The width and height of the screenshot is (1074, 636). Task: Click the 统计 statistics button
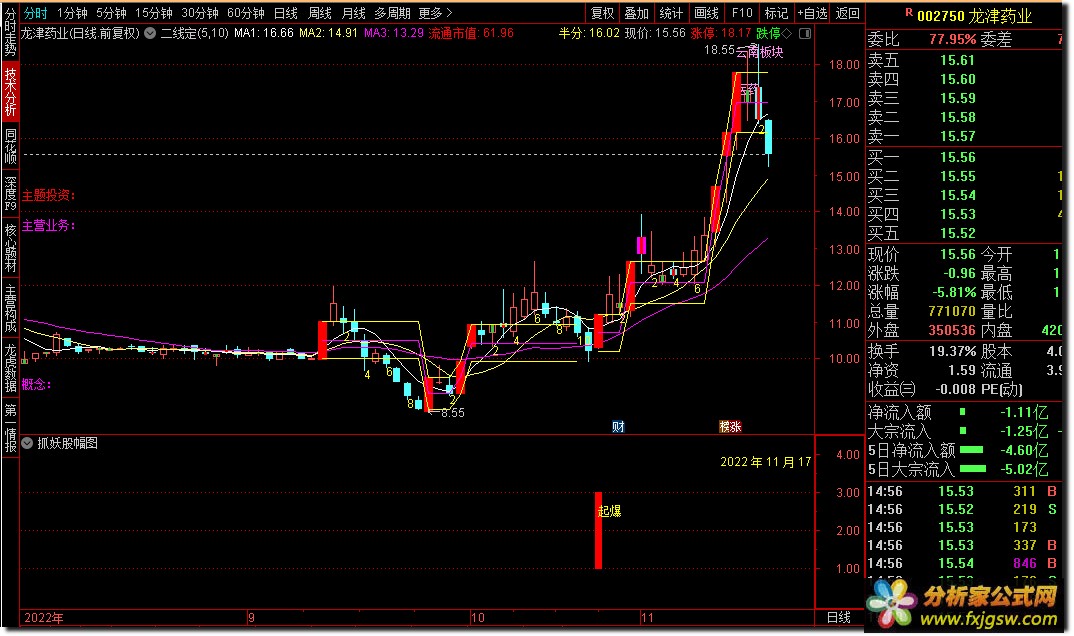(x=671, y=13)
